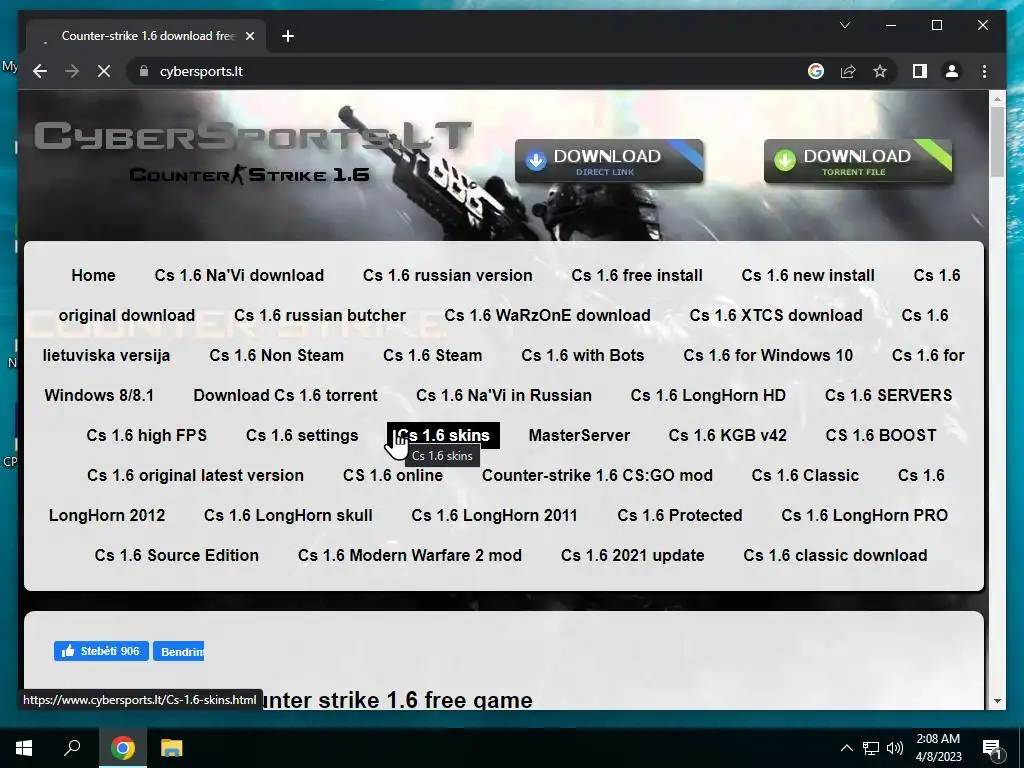The height and width of the screenshot is (768, 1024).
Task: Open Cs 1.6 original latest version
Action: tap(195, 475)
